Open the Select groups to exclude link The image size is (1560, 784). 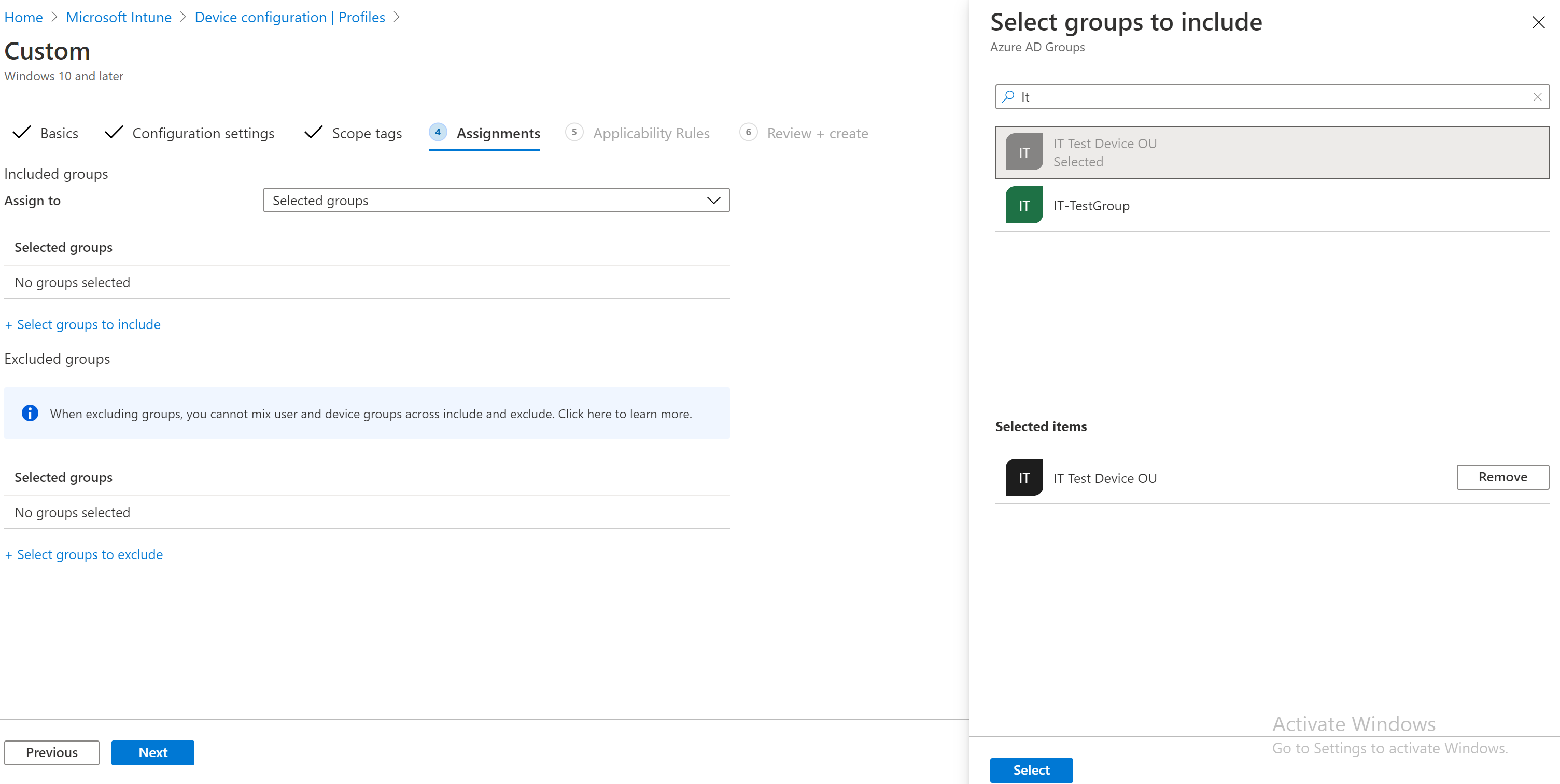(x=83, y=554)
